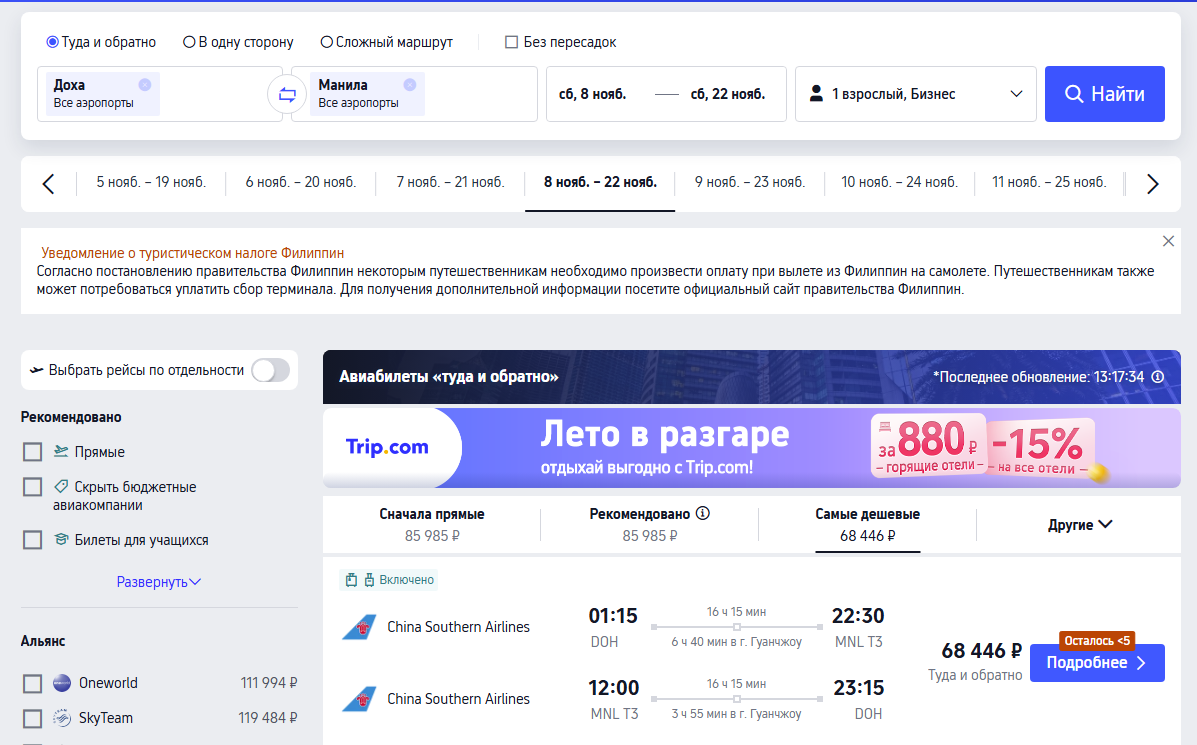This screenshot has width=1197, height=745.
Task: Open the Лето в разгаре promo banner
Action: [752, 447]
